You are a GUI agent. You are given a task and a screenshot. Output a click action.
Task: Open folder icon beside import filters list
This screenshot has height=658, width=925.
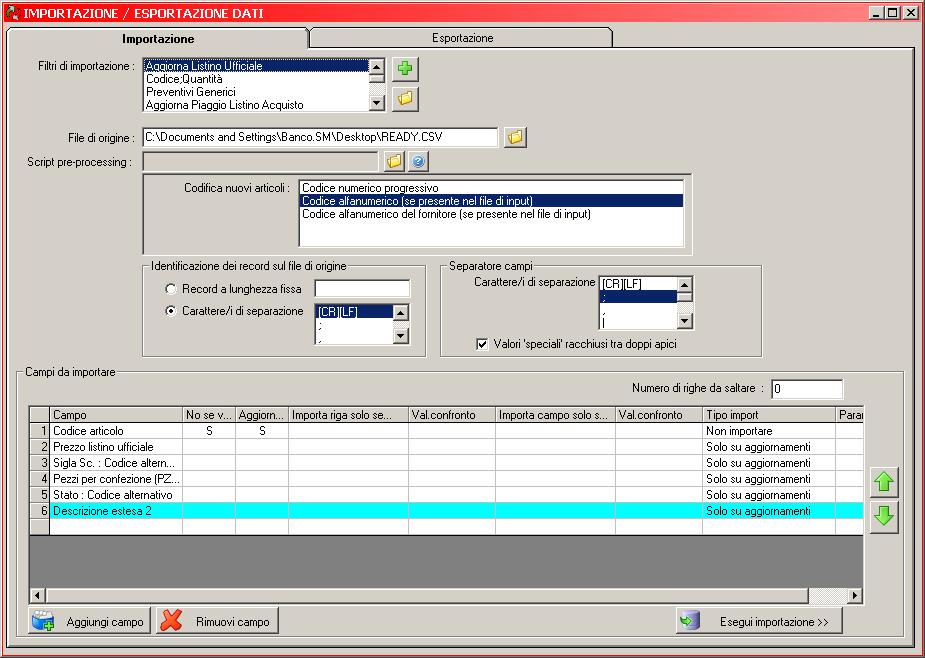(405, 98)
